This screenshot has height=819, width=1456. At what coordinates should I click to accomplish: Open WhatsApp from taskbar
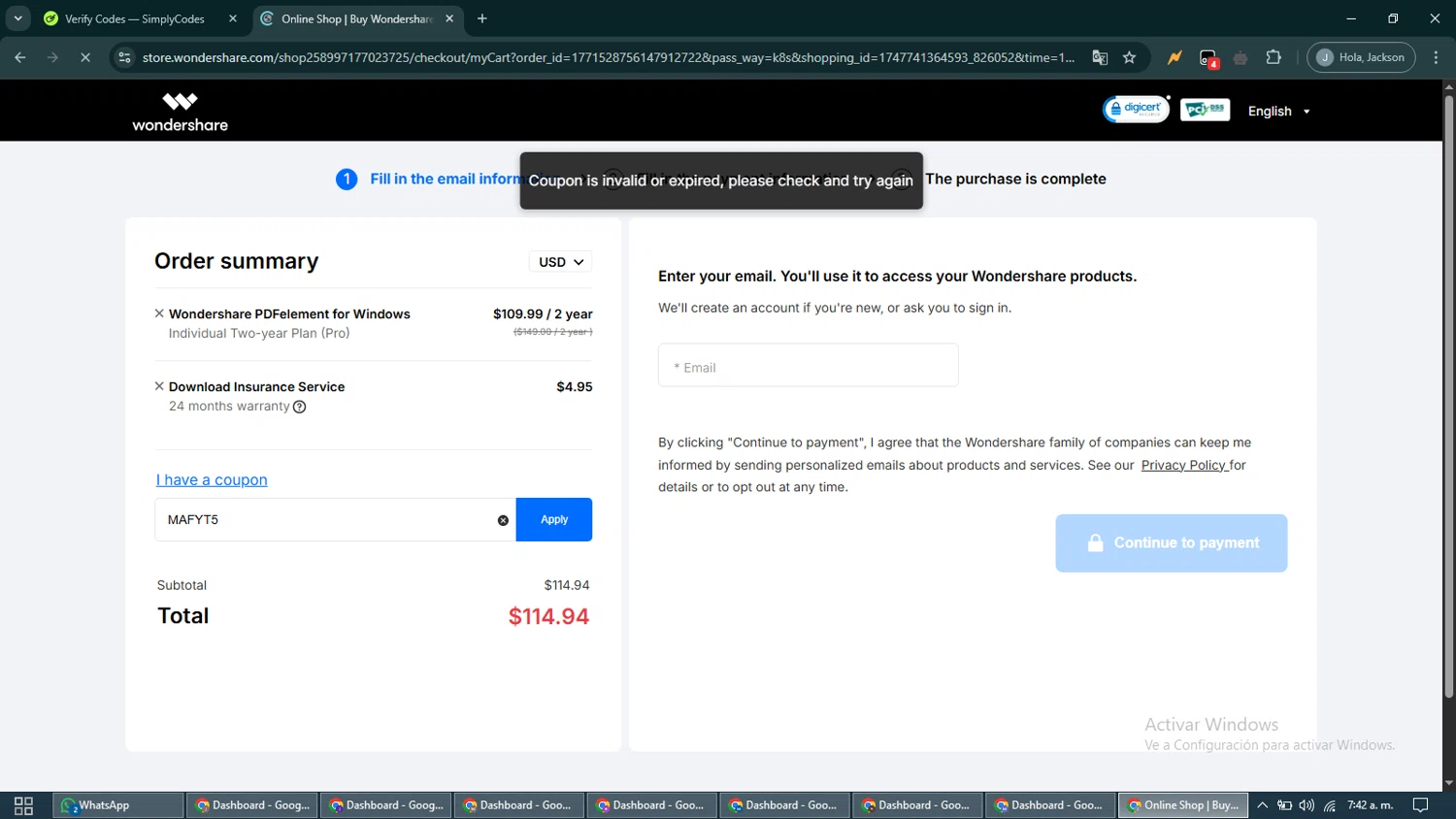point(117,805)
